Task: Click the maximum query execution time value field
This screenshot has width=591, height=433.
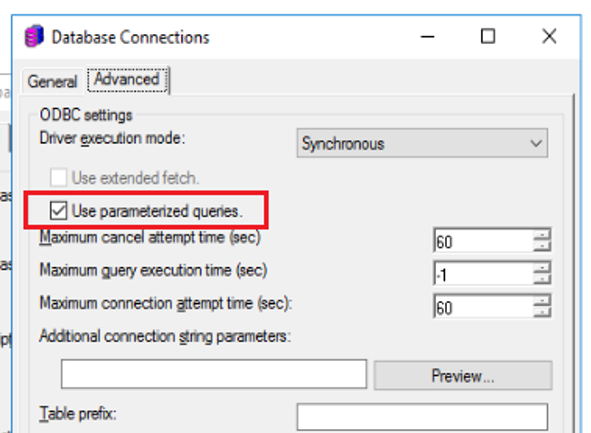Action: coord(484,274)
